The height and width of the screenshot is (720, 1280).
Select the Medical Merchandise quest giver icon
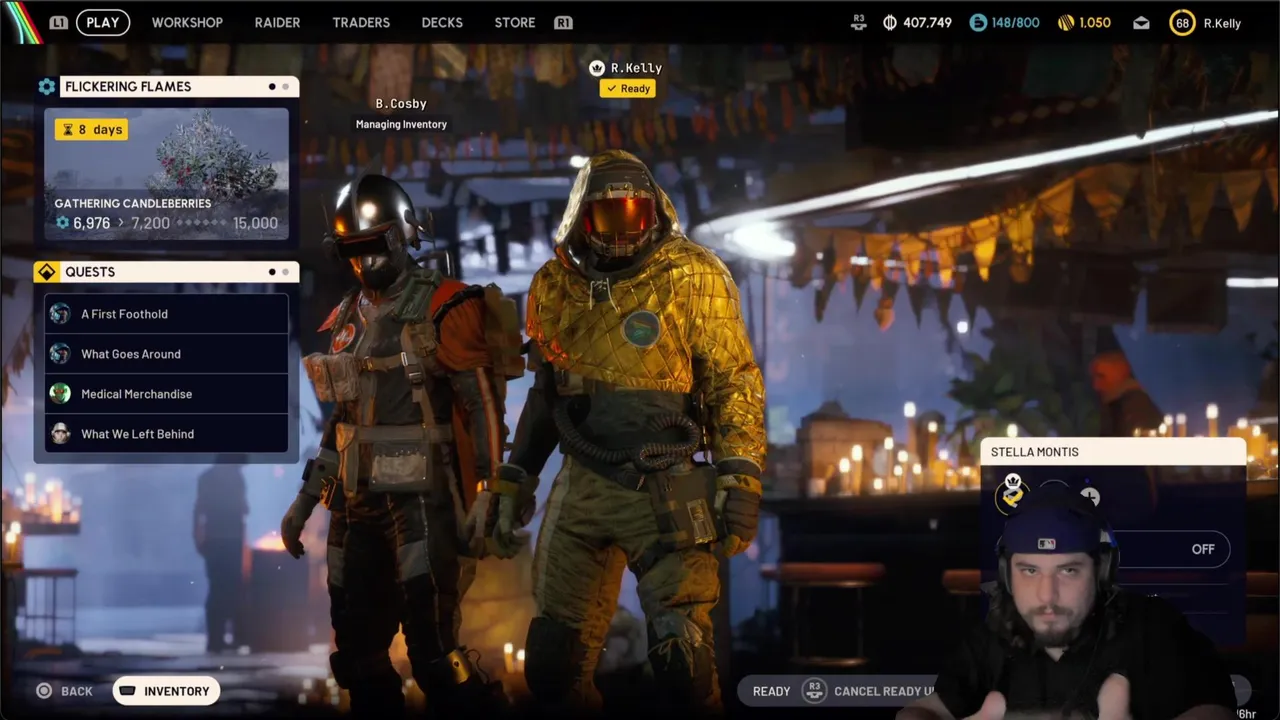tap(61, 394)
